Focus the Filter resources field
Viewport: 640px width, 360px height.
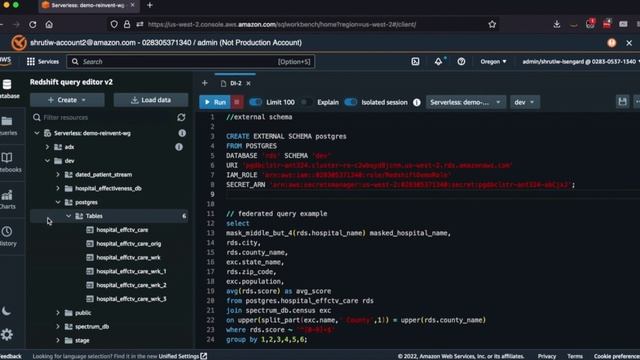click(x=103, y=118)
